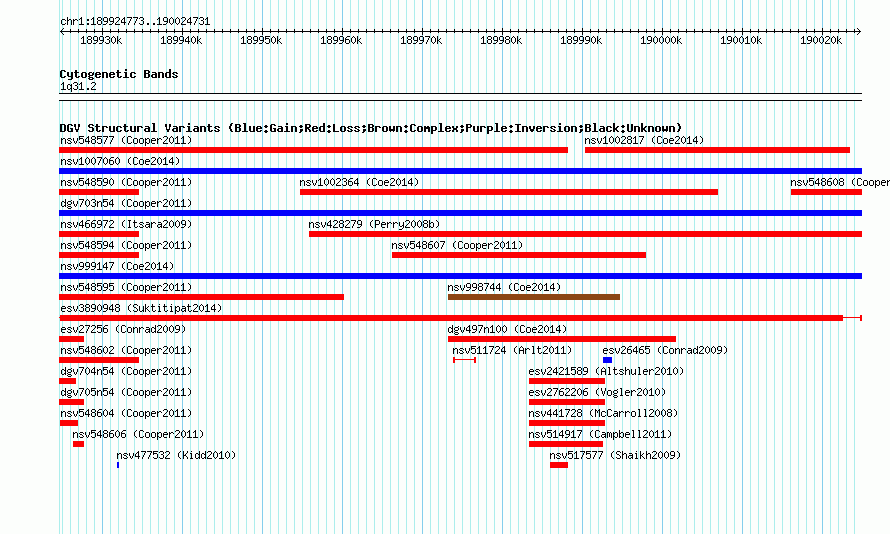Click nsv477532 (Kidd2010) label

point(176,455)
